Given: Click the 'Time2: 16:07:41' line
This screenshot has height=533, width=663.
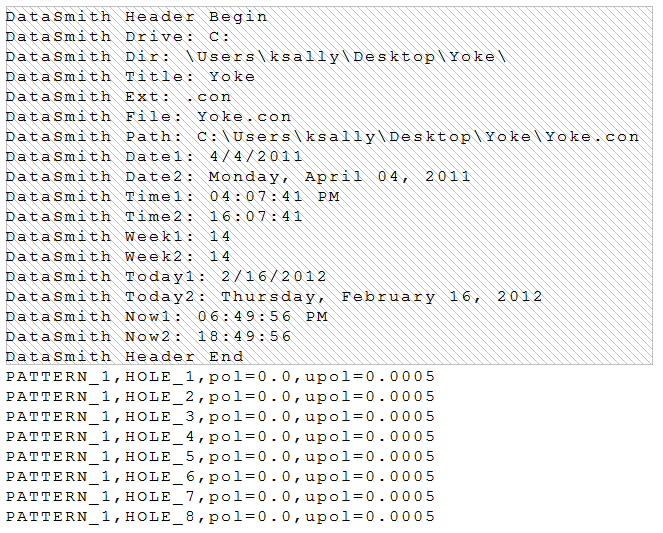Looking at the screenshot, I should coord(154,216).
